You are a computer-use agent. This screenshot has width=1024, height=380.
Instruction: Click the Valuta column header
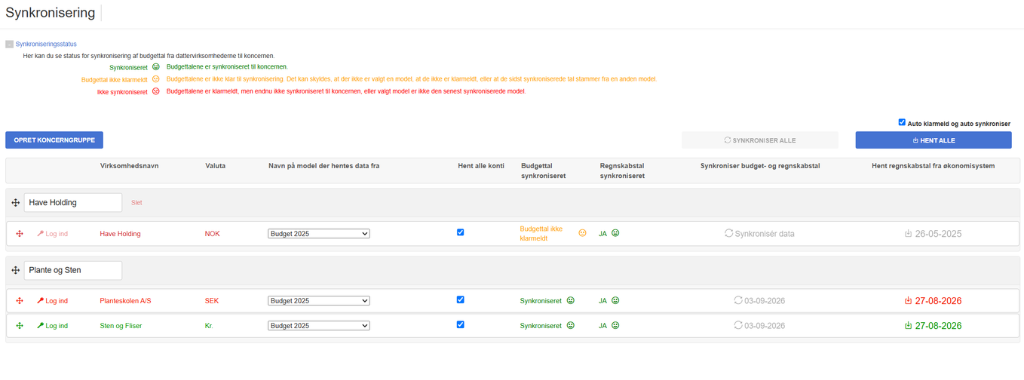tap(216, 166)
